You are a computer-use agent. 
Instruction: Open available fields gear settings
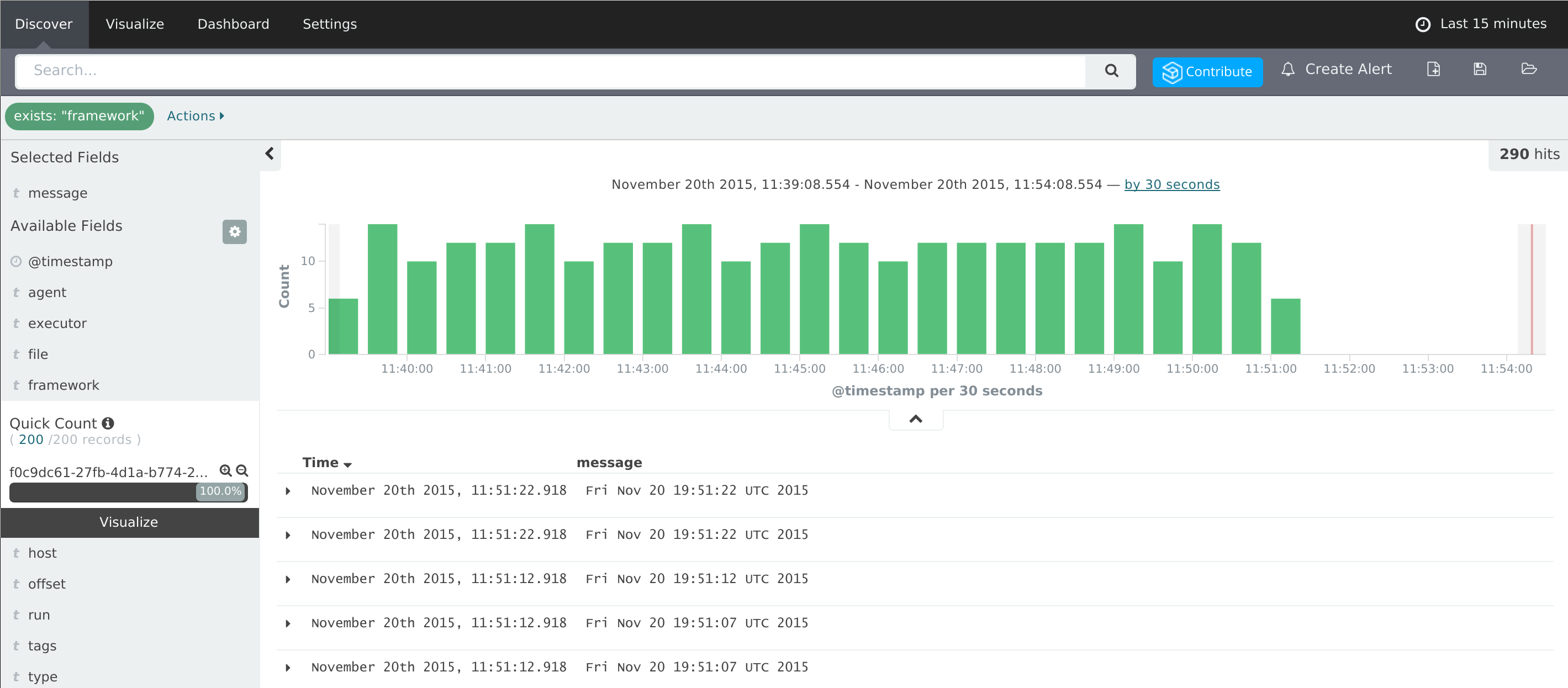(234, 232)
